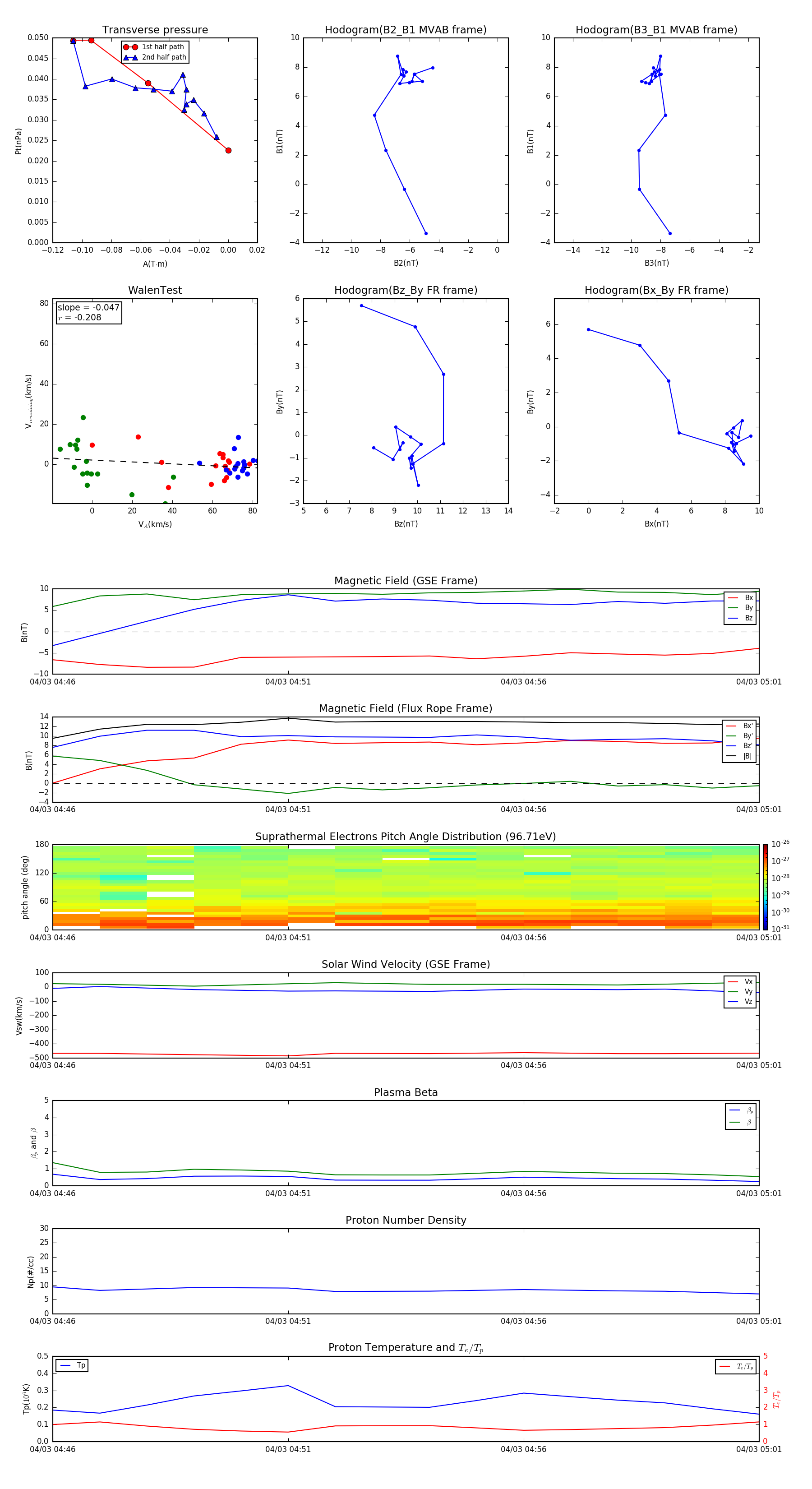Select the 'Proton Number Density' title
Viewport: 812px width, 1489px height.
[406, 1220]
